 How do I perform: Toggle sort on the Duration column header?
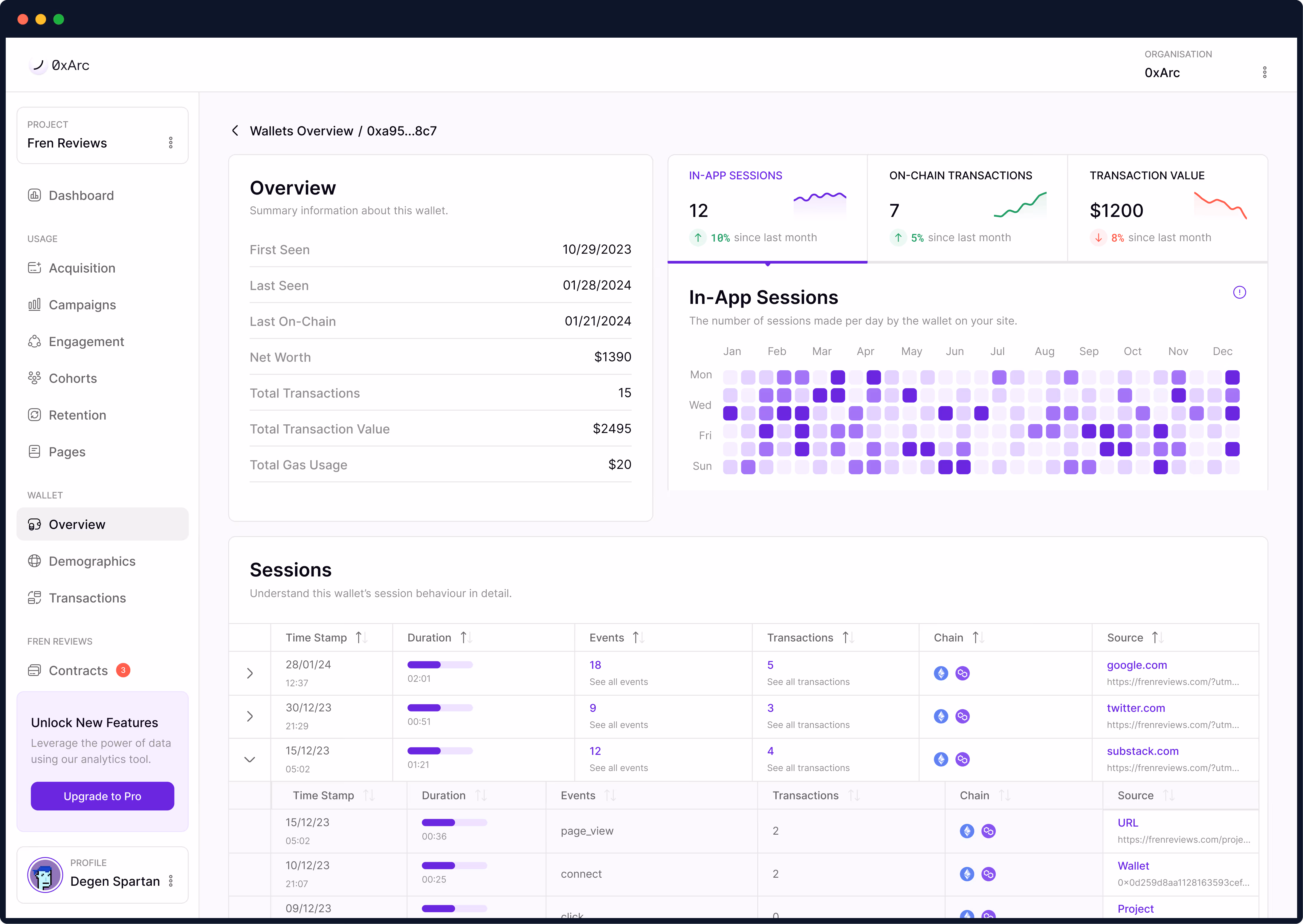pyautogui.click(x=466, y=638)
